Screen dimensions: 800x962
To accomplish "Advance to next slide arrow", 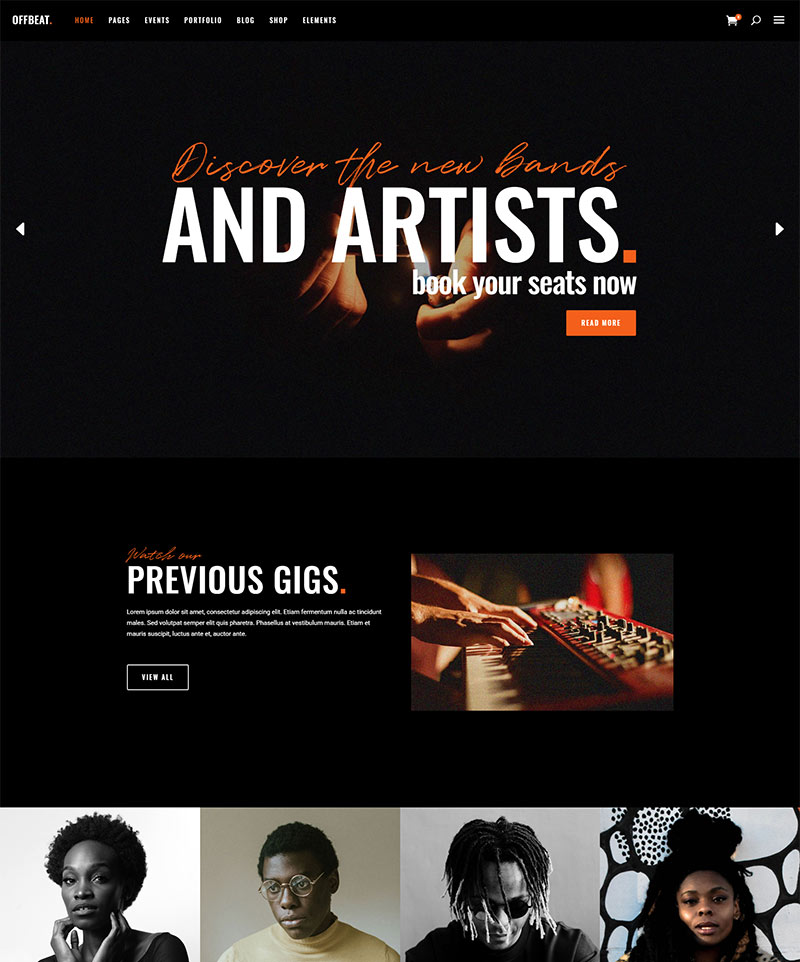I will (x=779, y=229).
